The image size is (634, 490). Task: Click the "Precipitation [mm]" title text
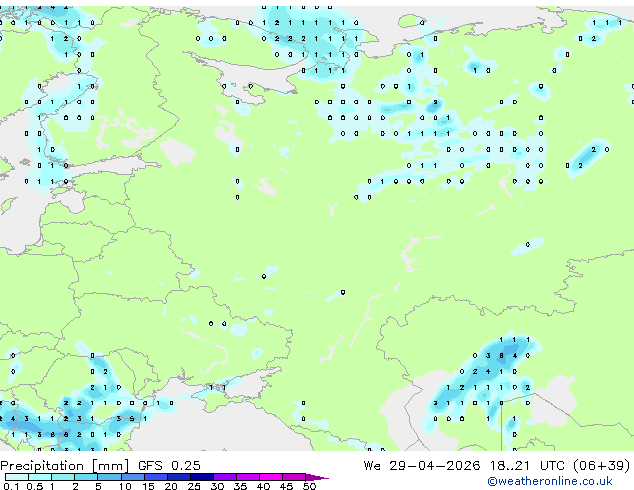(64, 466)
